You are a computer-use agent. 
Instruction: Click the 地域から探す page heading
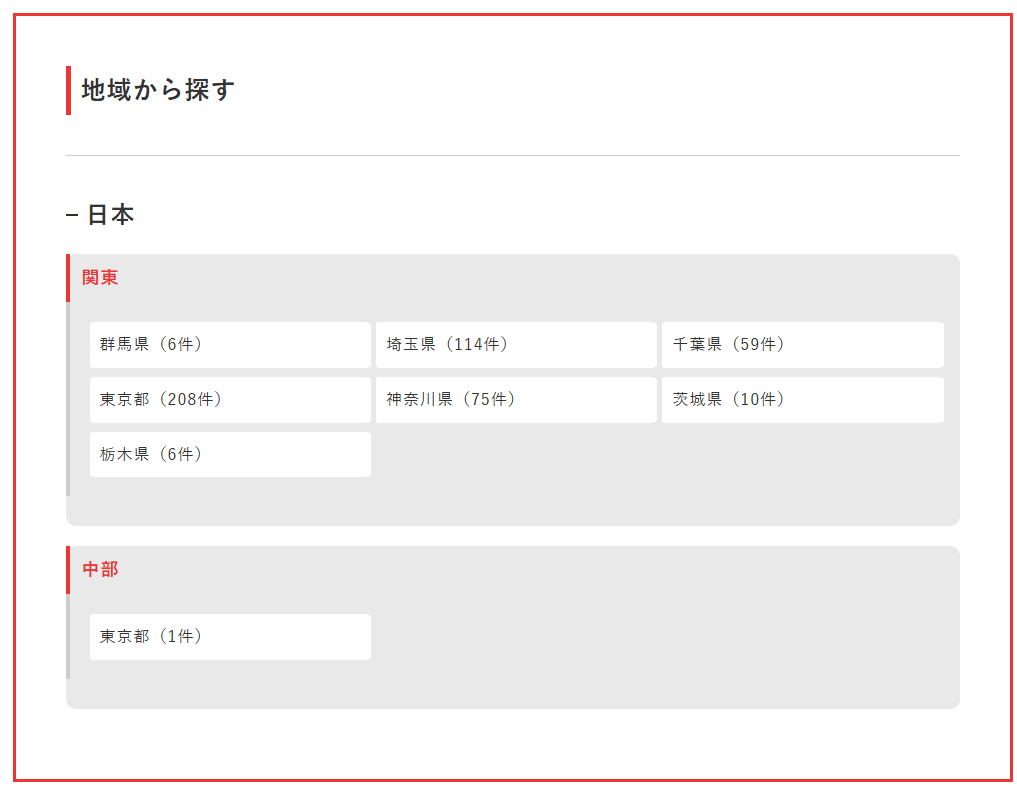(x=158, y=90)
